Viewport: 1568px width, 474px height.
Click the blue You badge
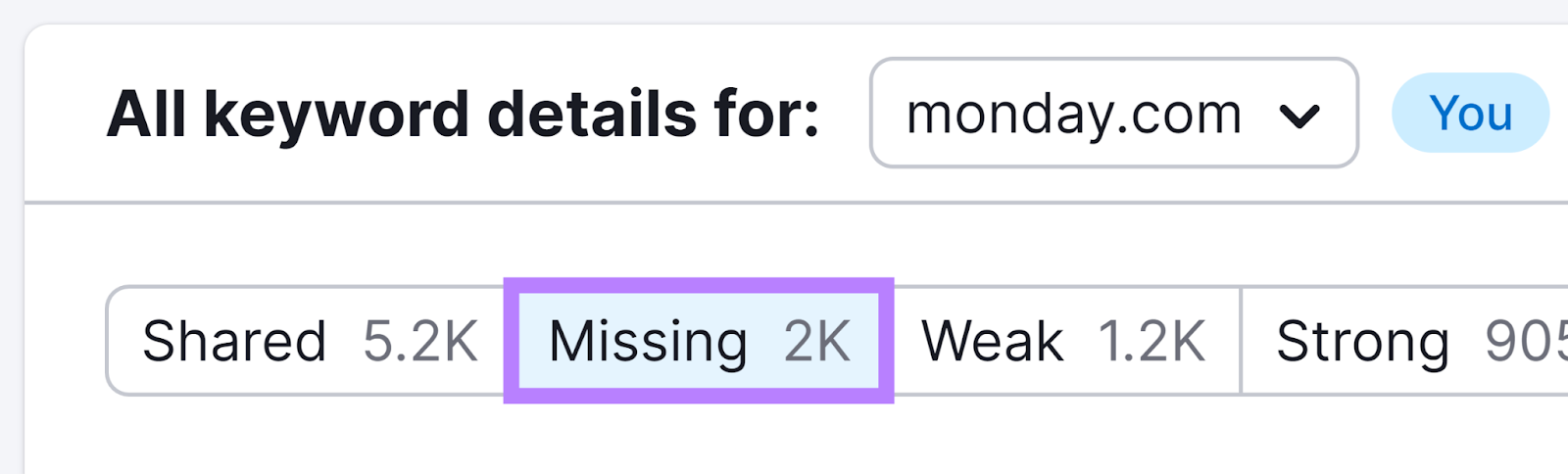[x=1470, y=113]
